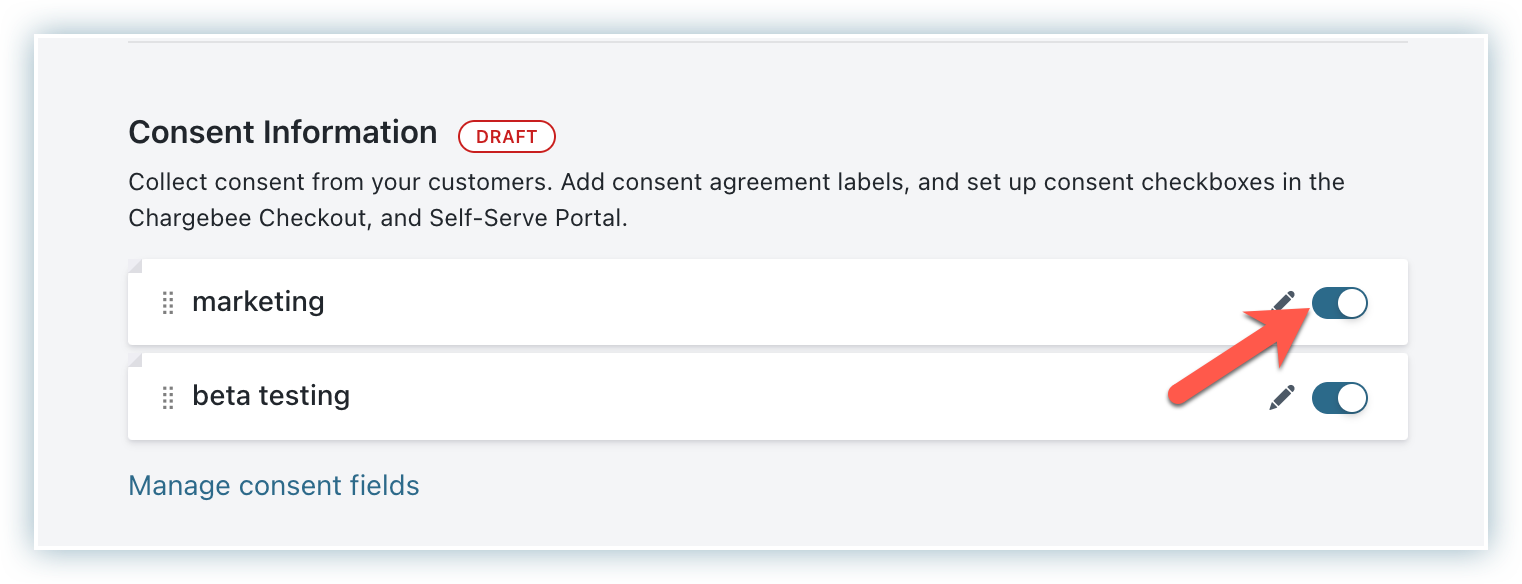Turn off the beta testing toggle
The height and width of the screenshot is (584, 1522).
point(1339,398)
